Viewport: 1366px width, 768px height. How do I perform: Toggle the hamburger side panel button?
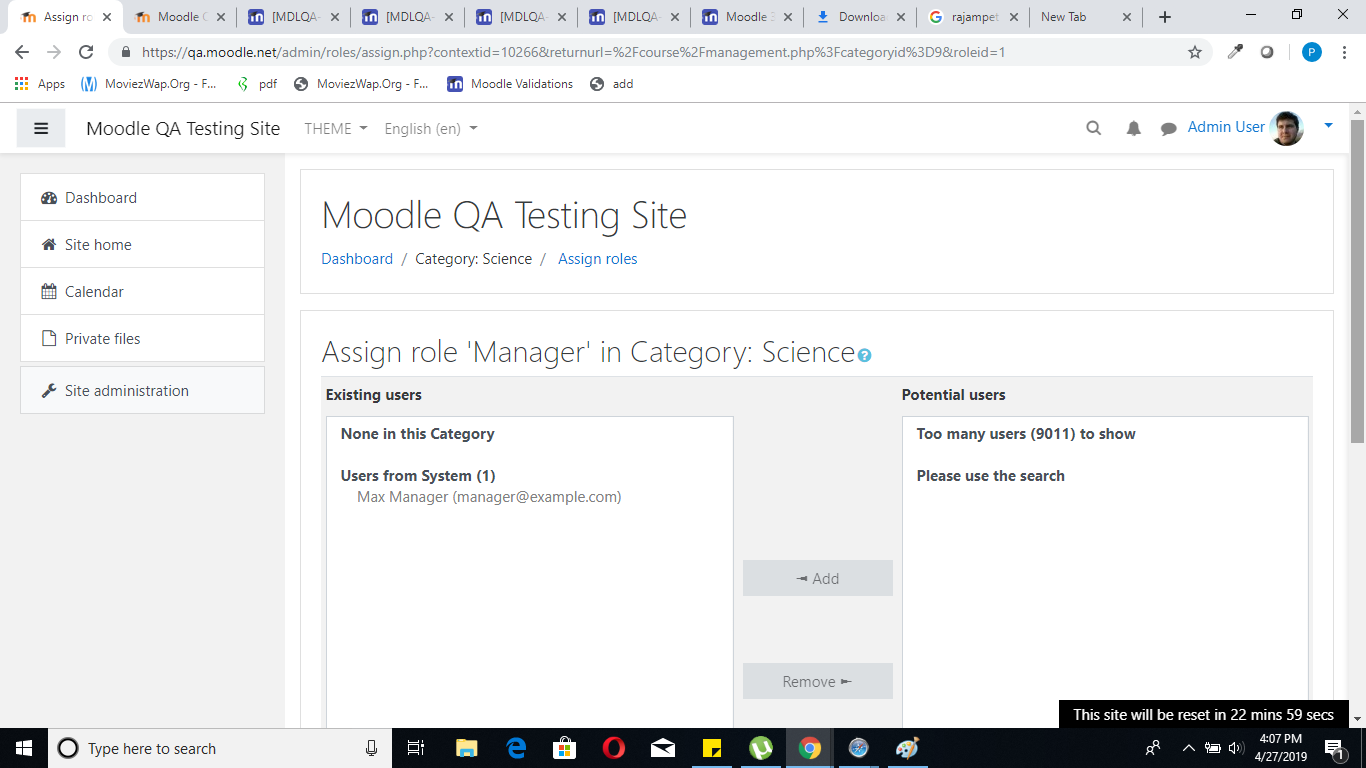click(x=41, y=128)
